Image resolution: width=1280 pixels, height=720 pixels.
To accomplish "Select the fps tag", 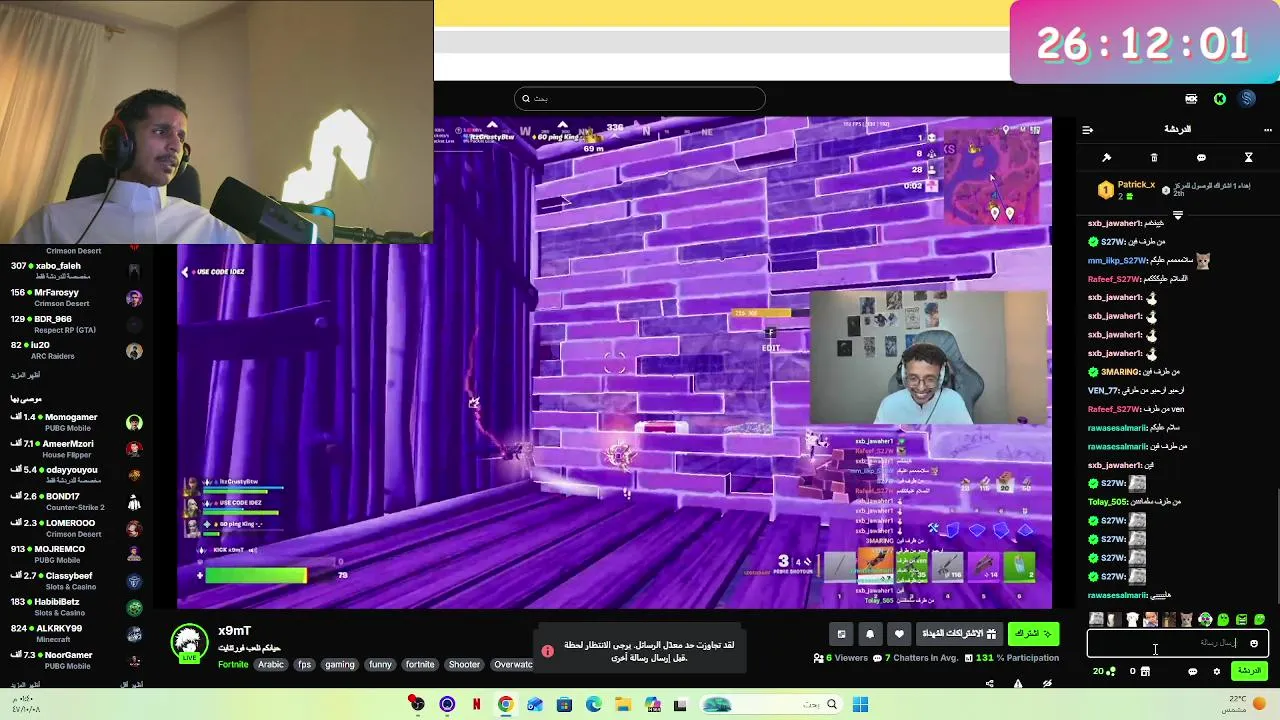I will pos(304,664).
